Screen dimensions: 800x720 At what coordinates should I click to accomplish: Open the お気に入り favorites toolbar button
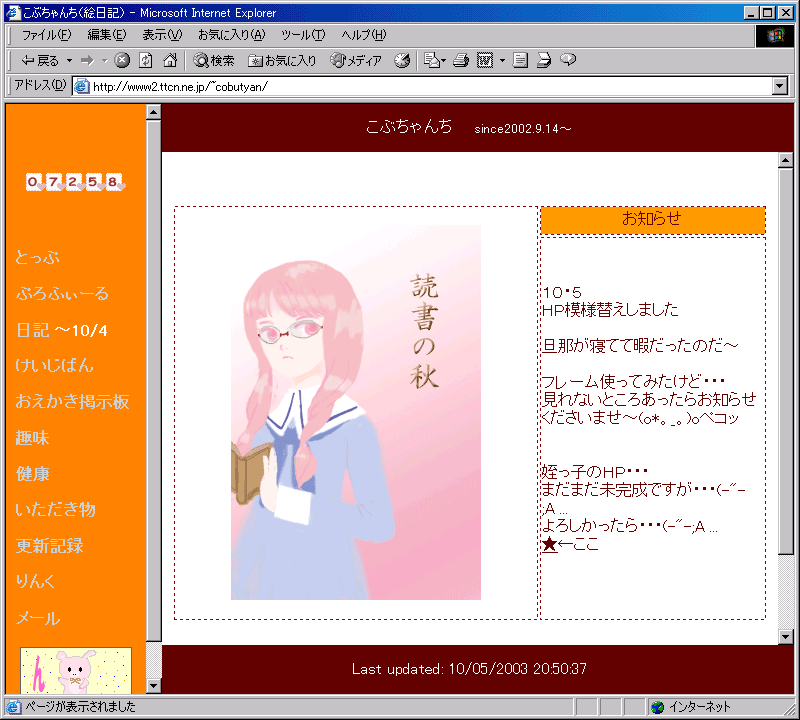click(x=282, y=61)
